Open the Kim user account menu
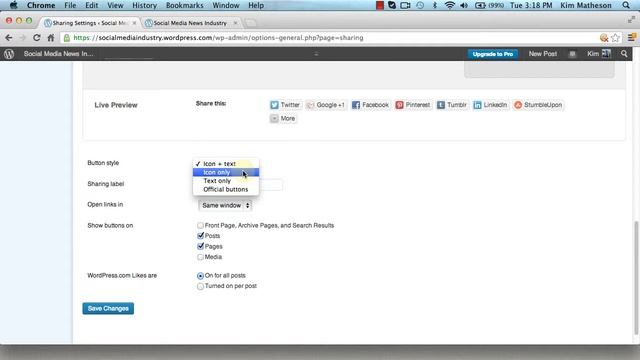640x360 pixels. [599, 53]
